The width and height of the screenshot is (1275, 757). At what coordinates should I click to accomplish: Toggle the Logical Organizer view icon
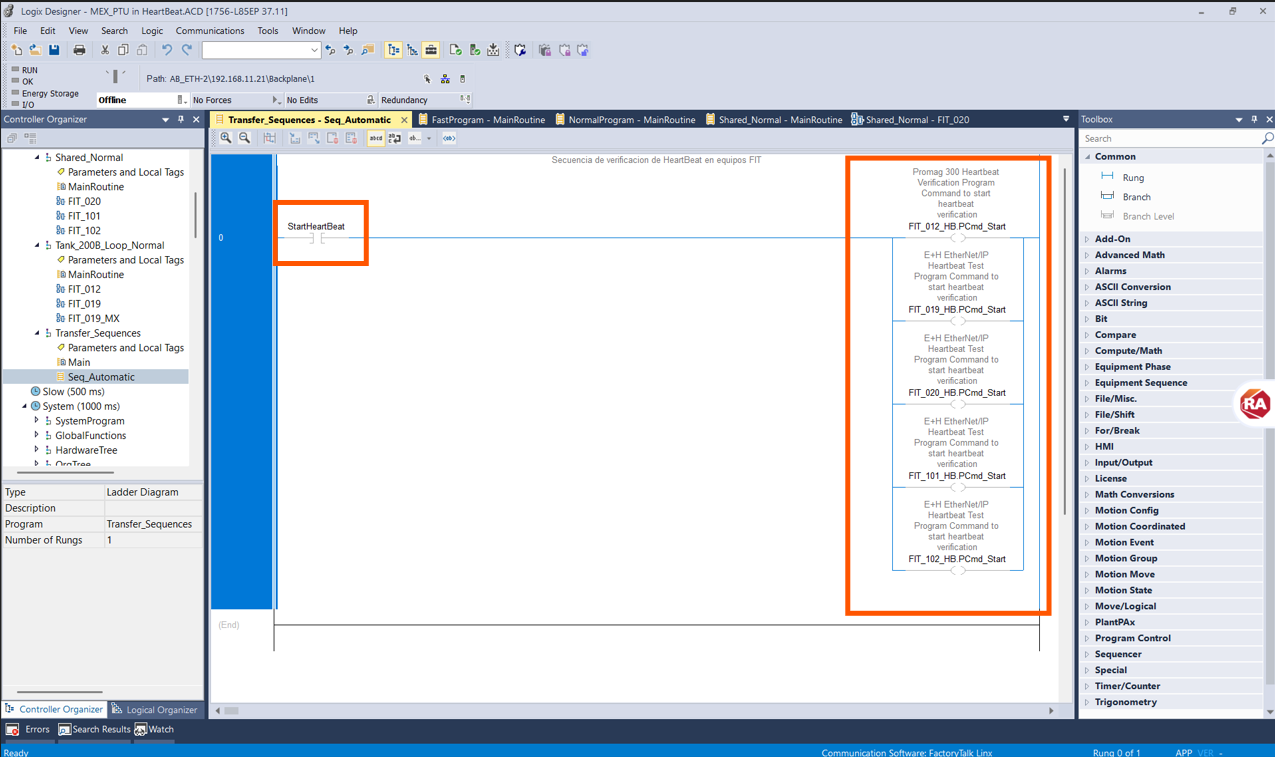[412, 50]
